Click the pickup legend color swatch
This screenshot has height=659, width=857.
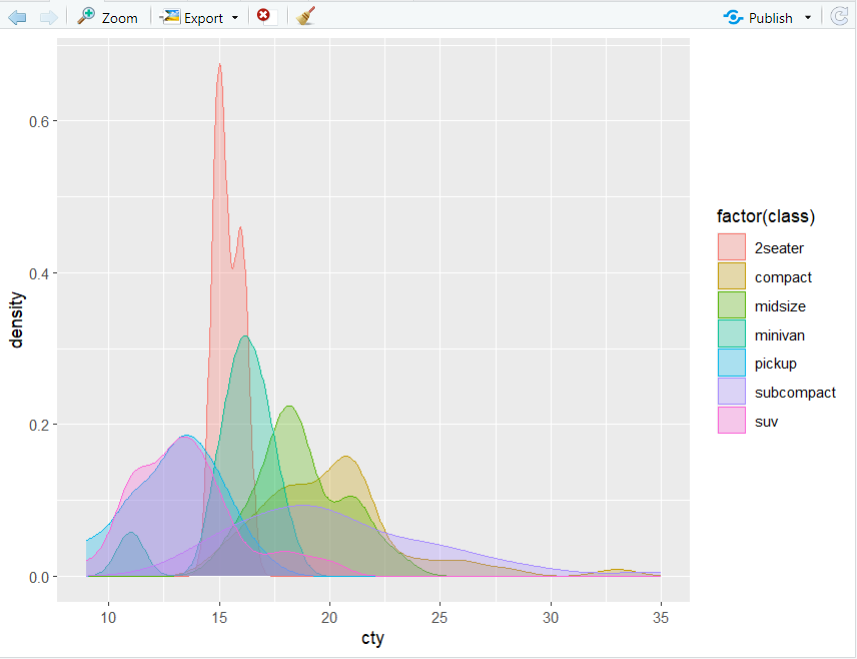[x=731, y=363]
